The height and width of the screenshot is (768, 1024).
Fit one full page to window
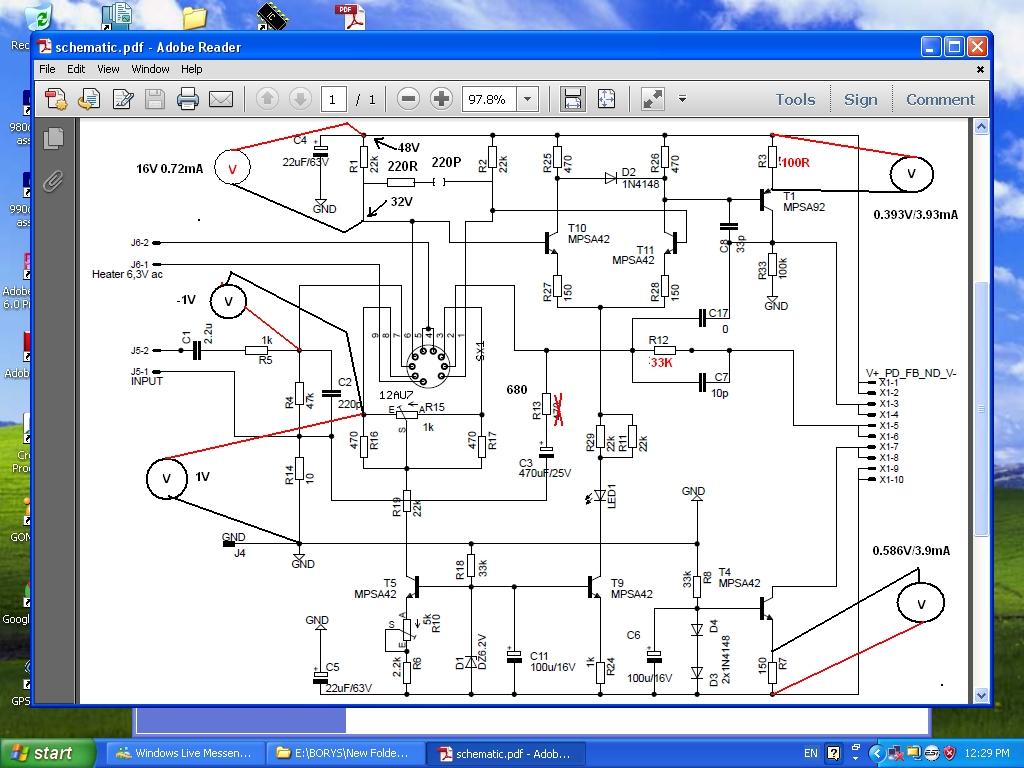[x=607, y=99]
